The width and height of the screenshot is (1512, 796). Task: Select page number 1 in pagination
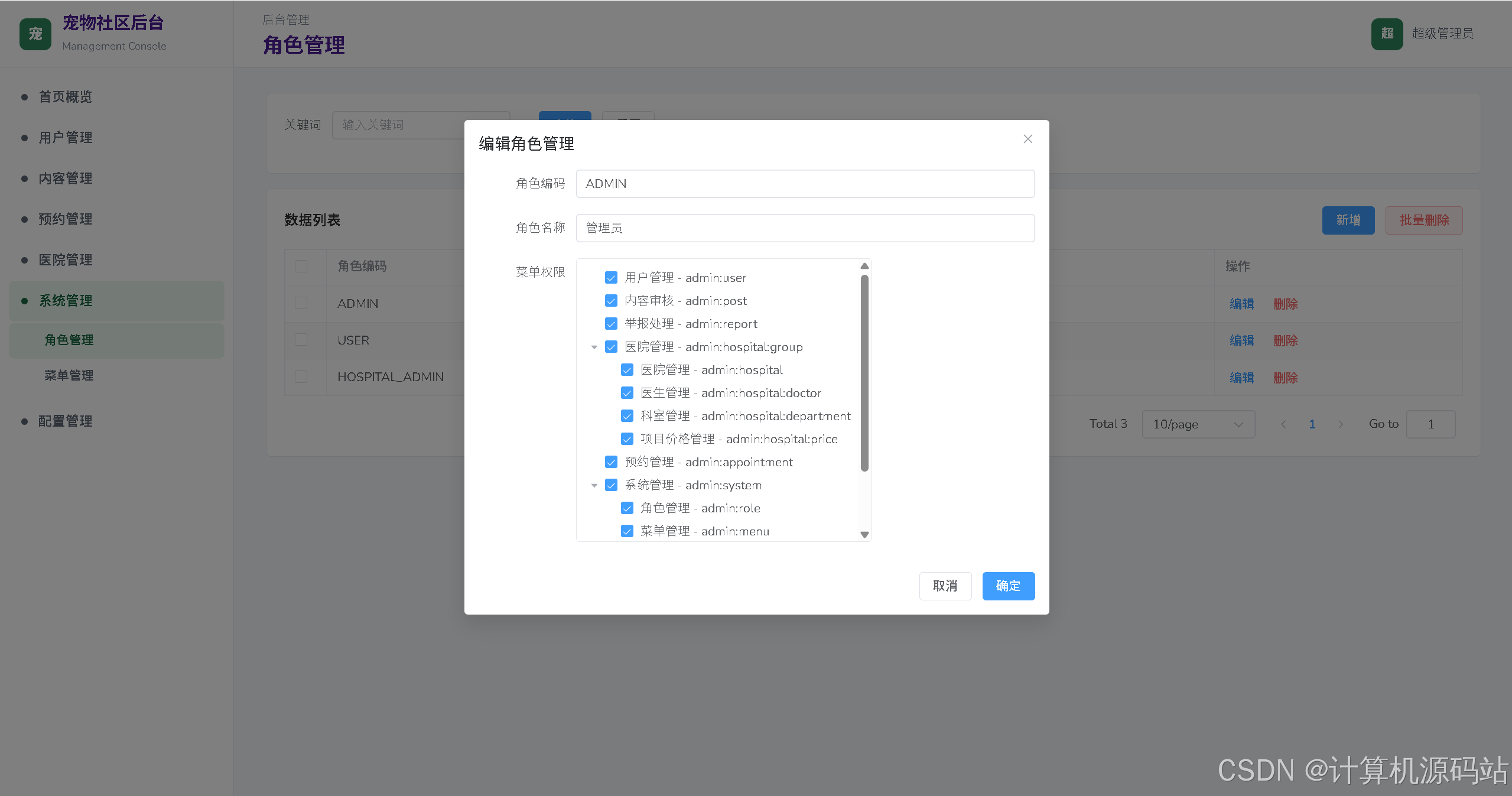coord(1312,424)
